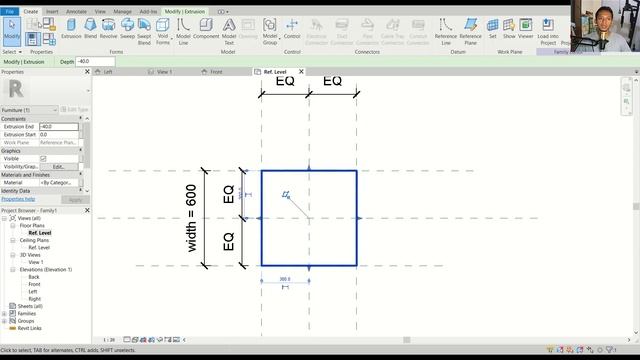Select the Right elevation in browser
The height and width of the screenshot is (360, 640).
(x=34, y=299)
